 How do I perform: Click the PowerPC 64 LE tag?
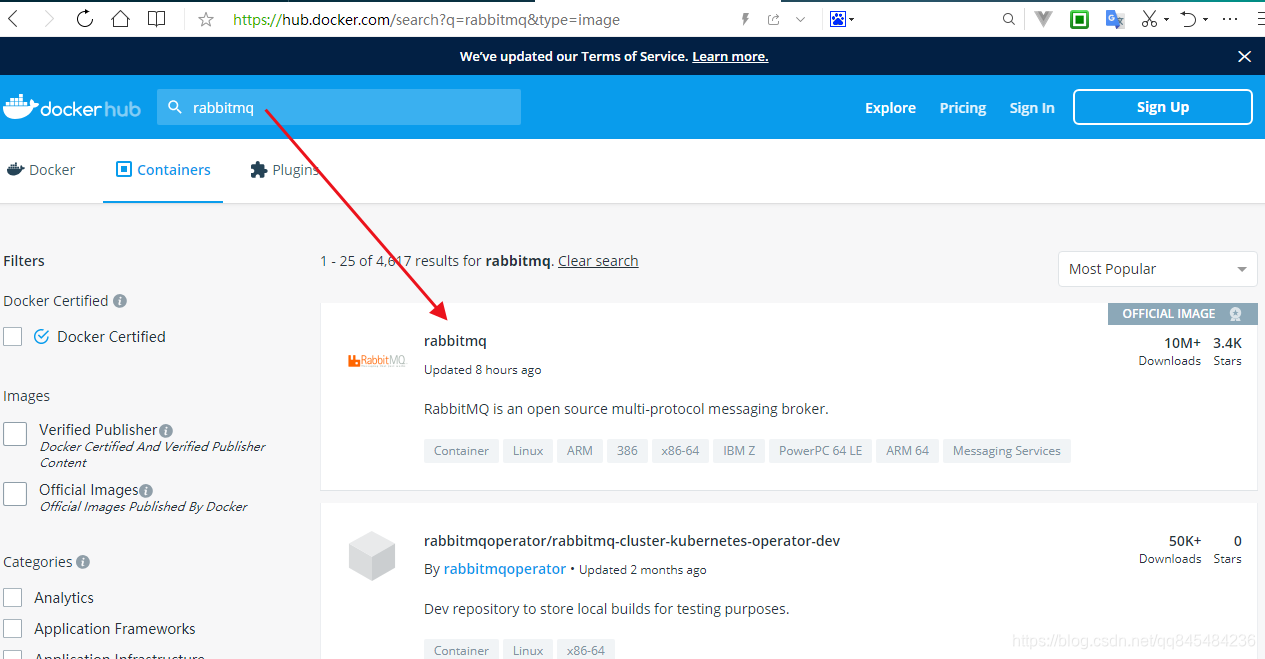[820, 451]
